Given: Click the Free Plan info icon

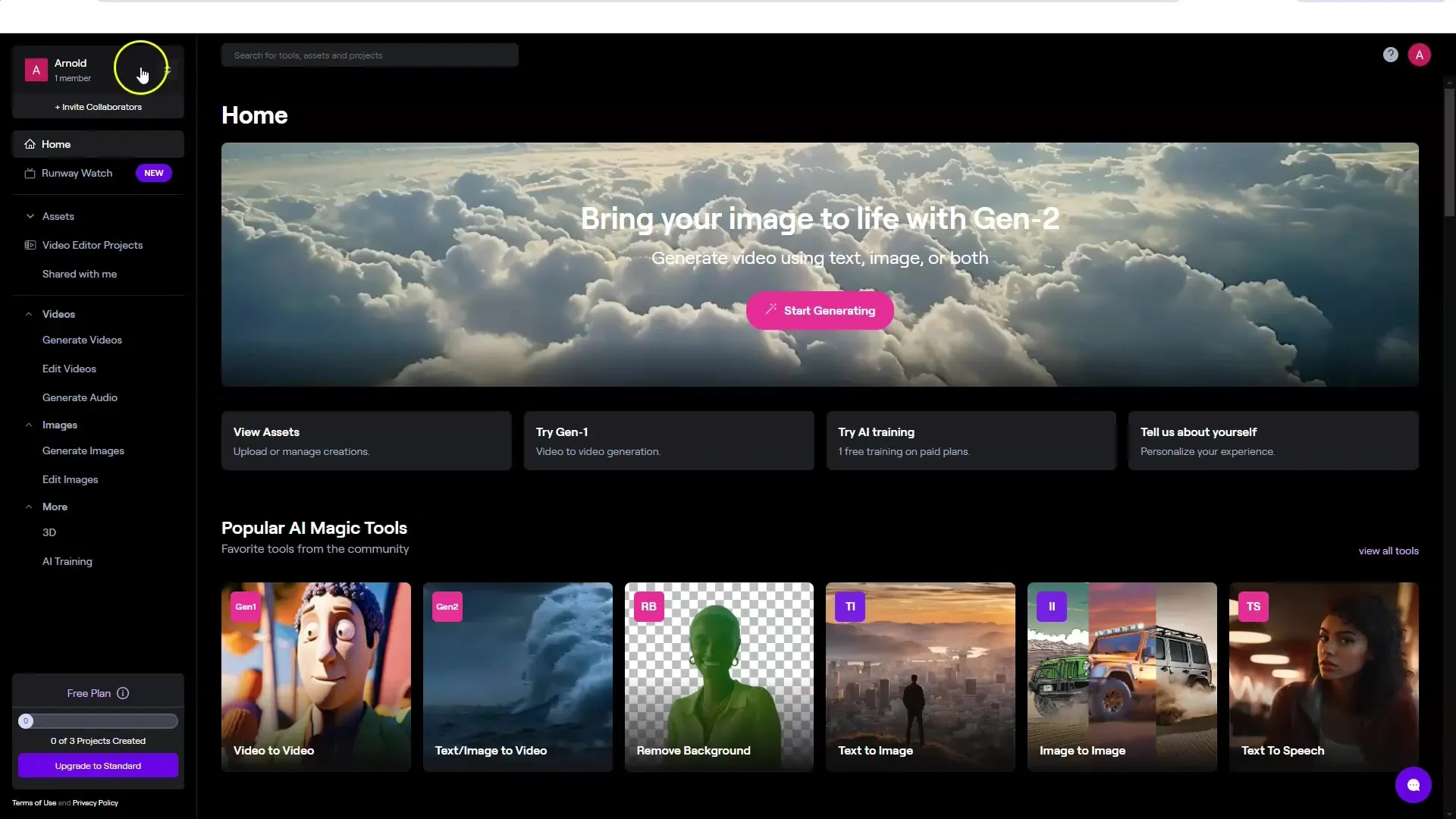Looking at the screenshot, I should coord(123,693).
